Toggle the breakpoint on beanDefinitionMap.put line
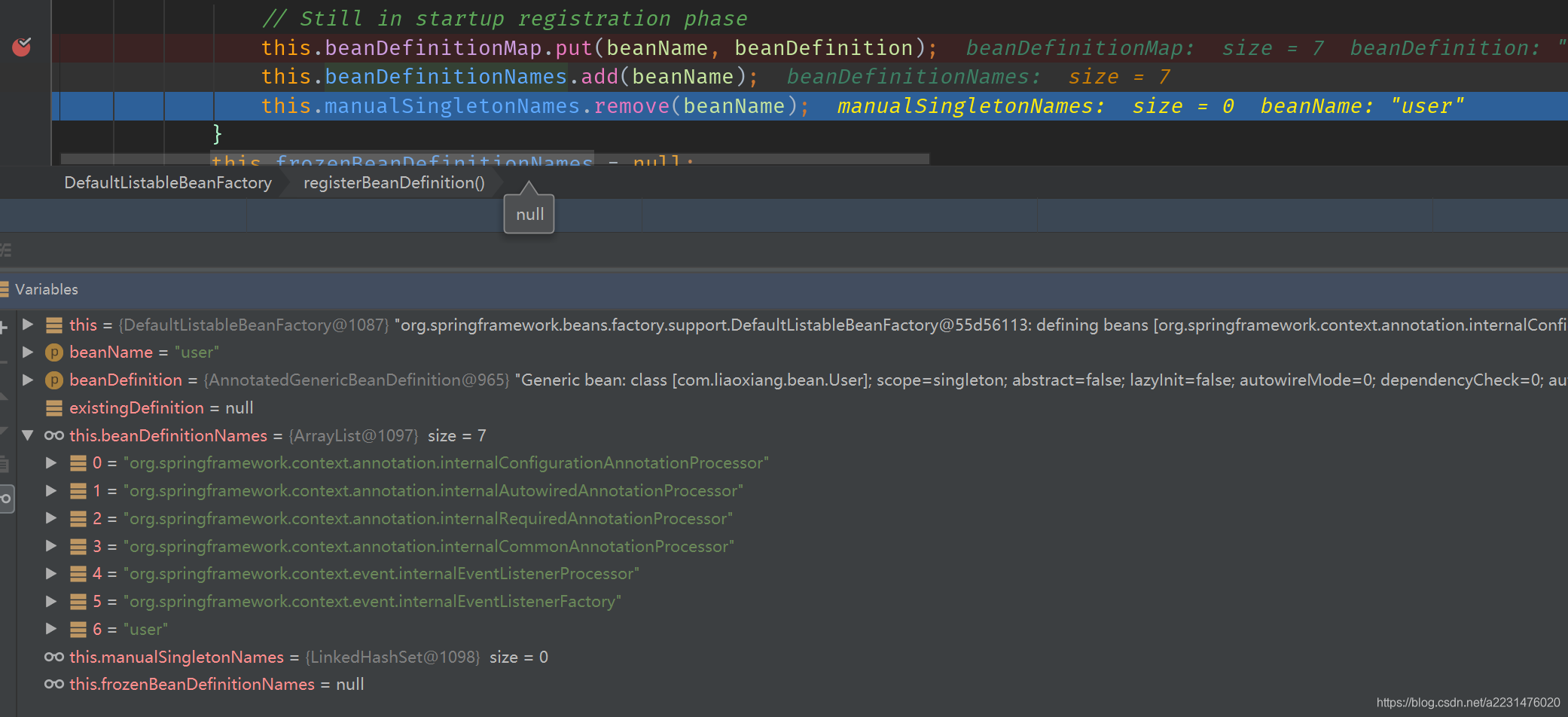 click(x=22, y=47)
